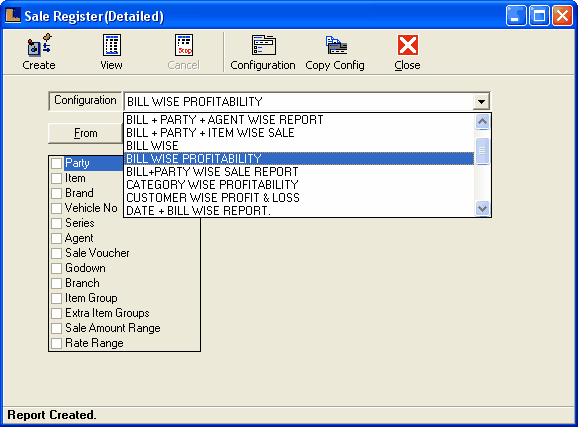
Task: Click the Create report icon
Action: pos(39,45)
